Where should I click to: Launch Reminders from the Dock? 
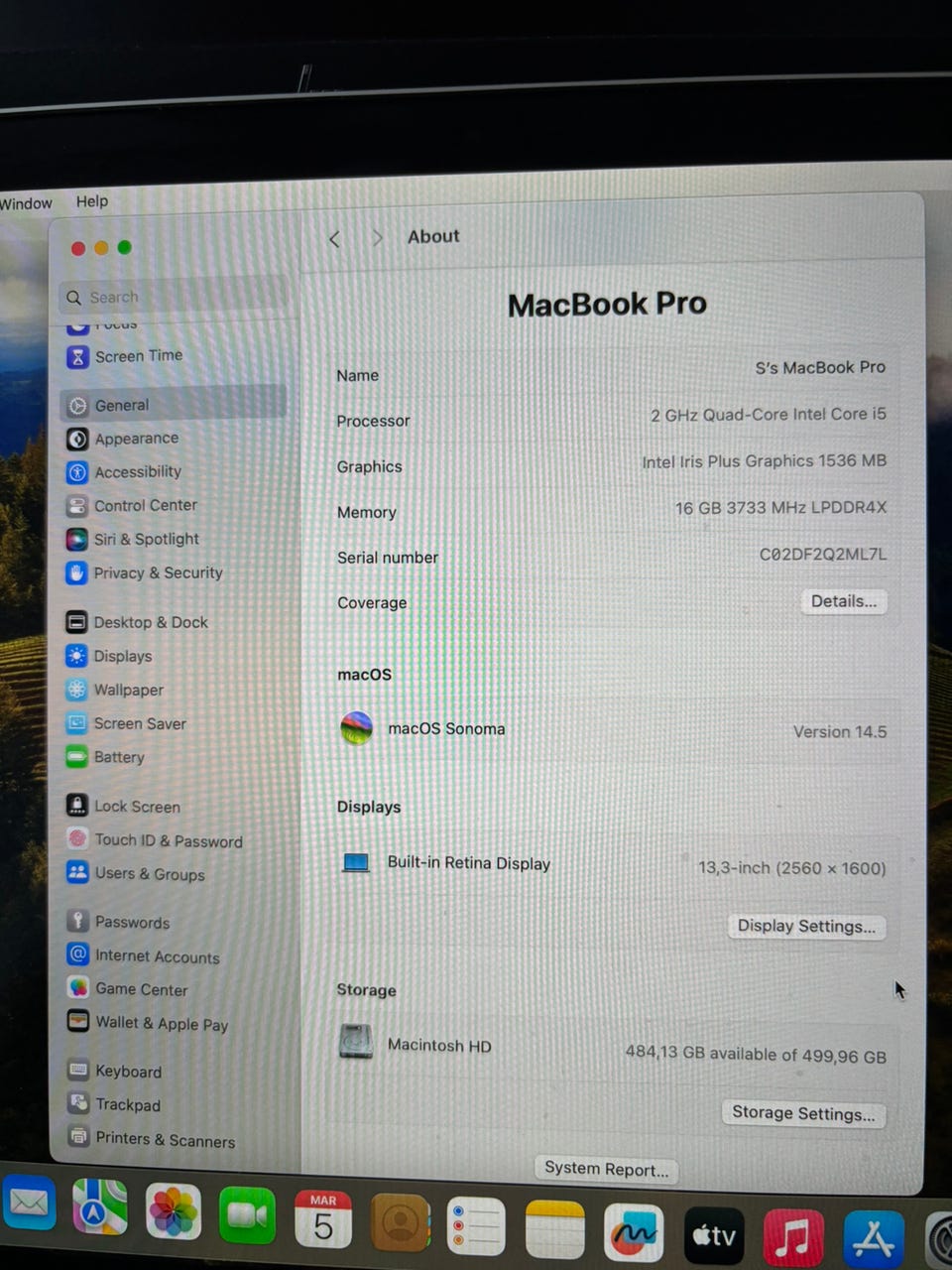click(x=476, y=1226)
